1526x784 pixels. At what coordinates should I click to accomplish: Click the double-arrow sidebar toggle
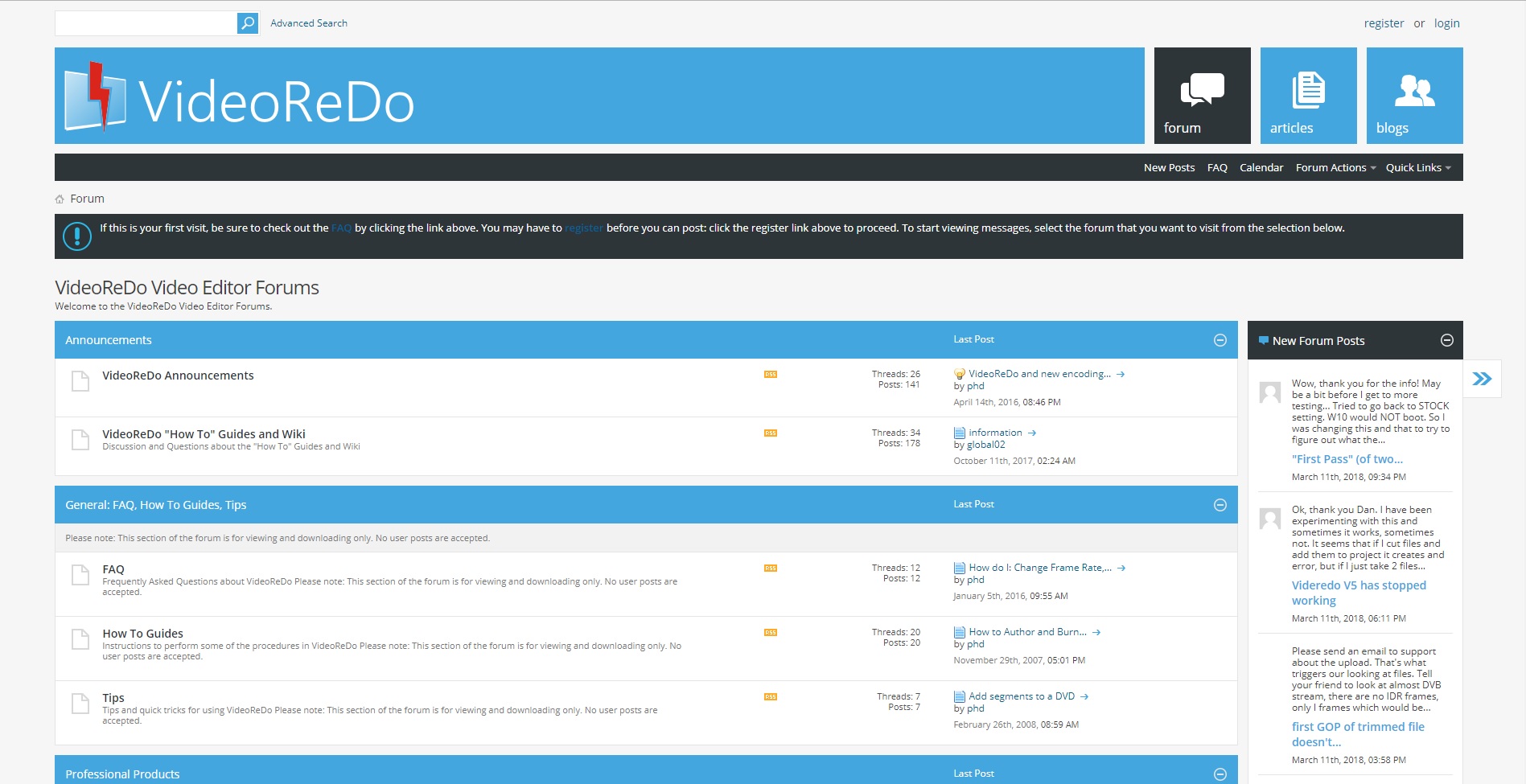[x=1482, y=379]
